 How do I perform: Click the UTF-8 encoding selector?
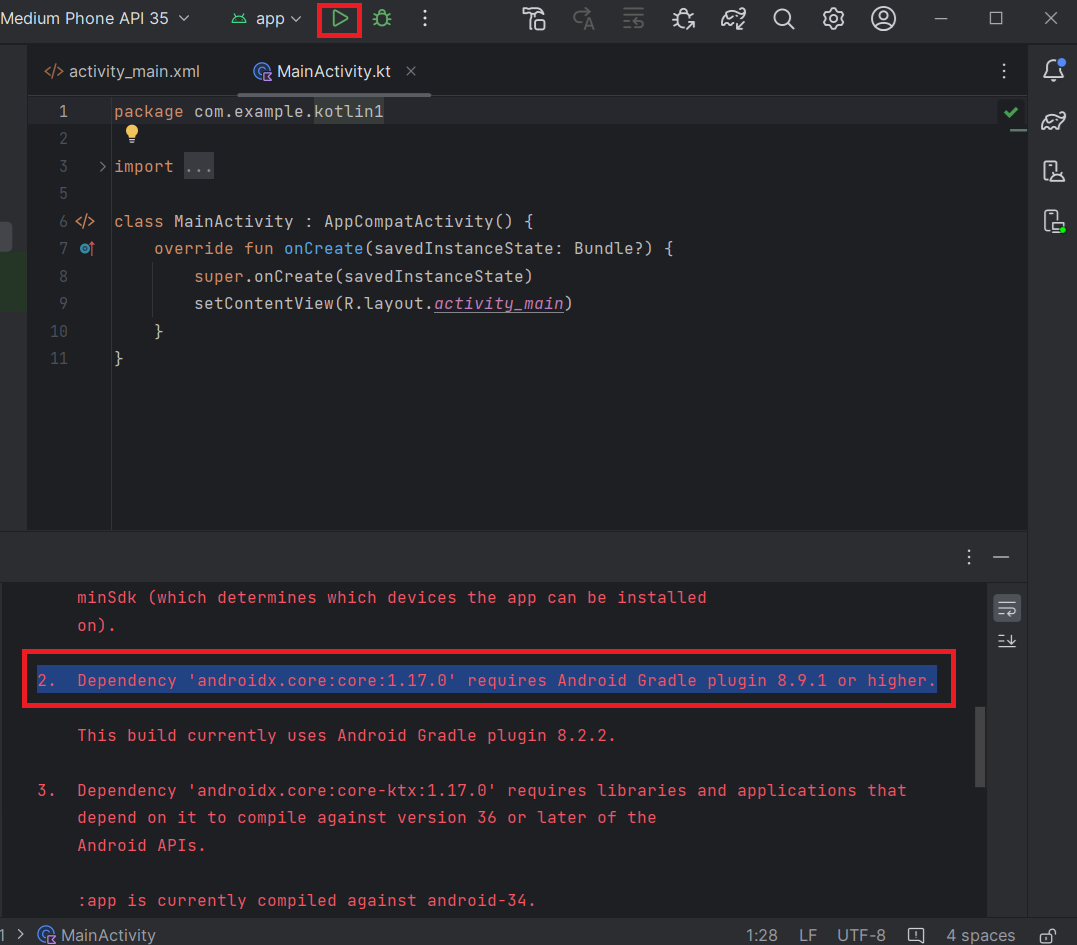click(860, 935)
